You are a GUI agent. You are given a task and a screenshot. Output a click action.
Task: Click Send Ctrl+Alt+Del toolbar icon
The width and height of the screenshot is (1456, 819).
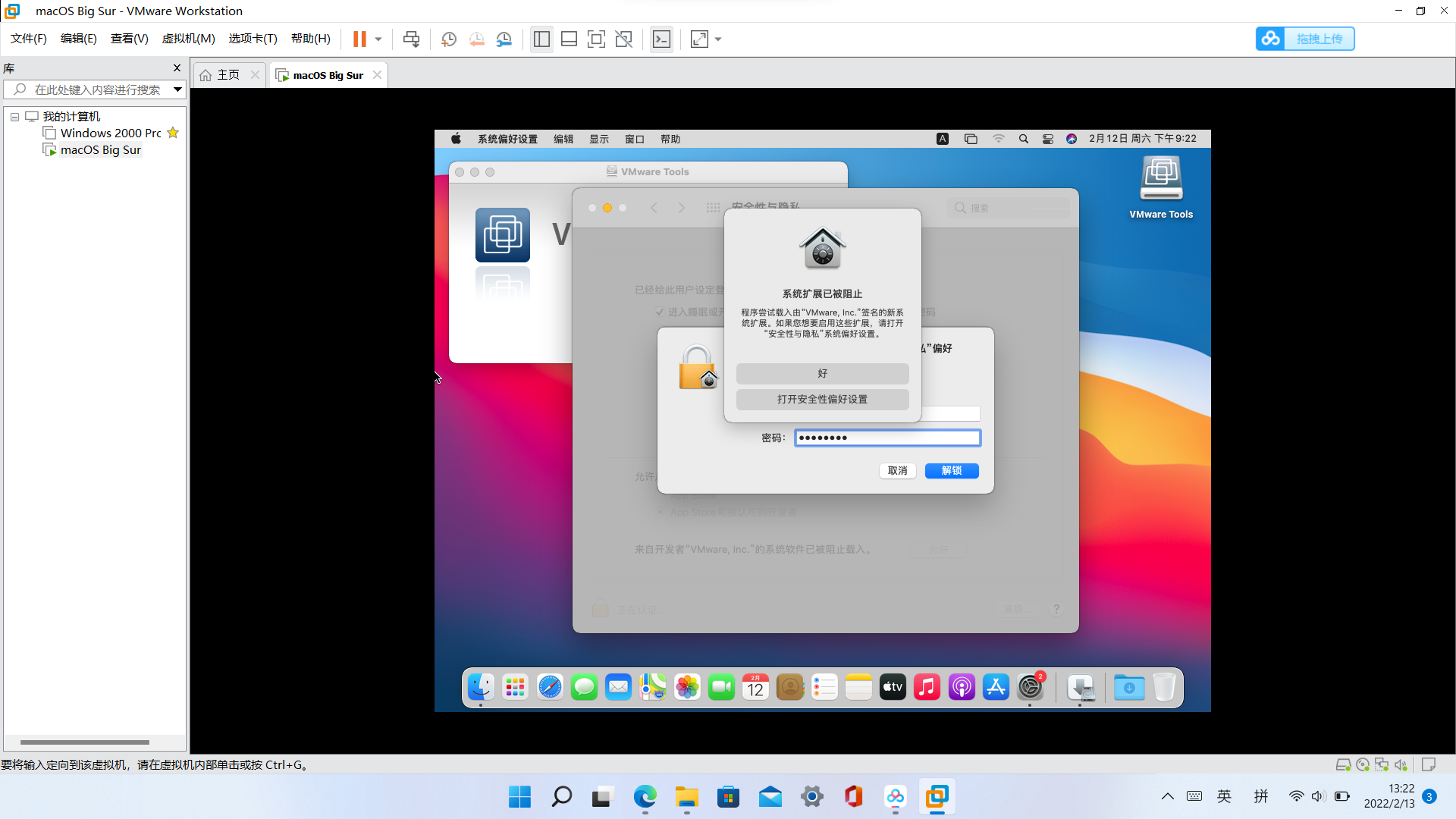click(411, 39)
